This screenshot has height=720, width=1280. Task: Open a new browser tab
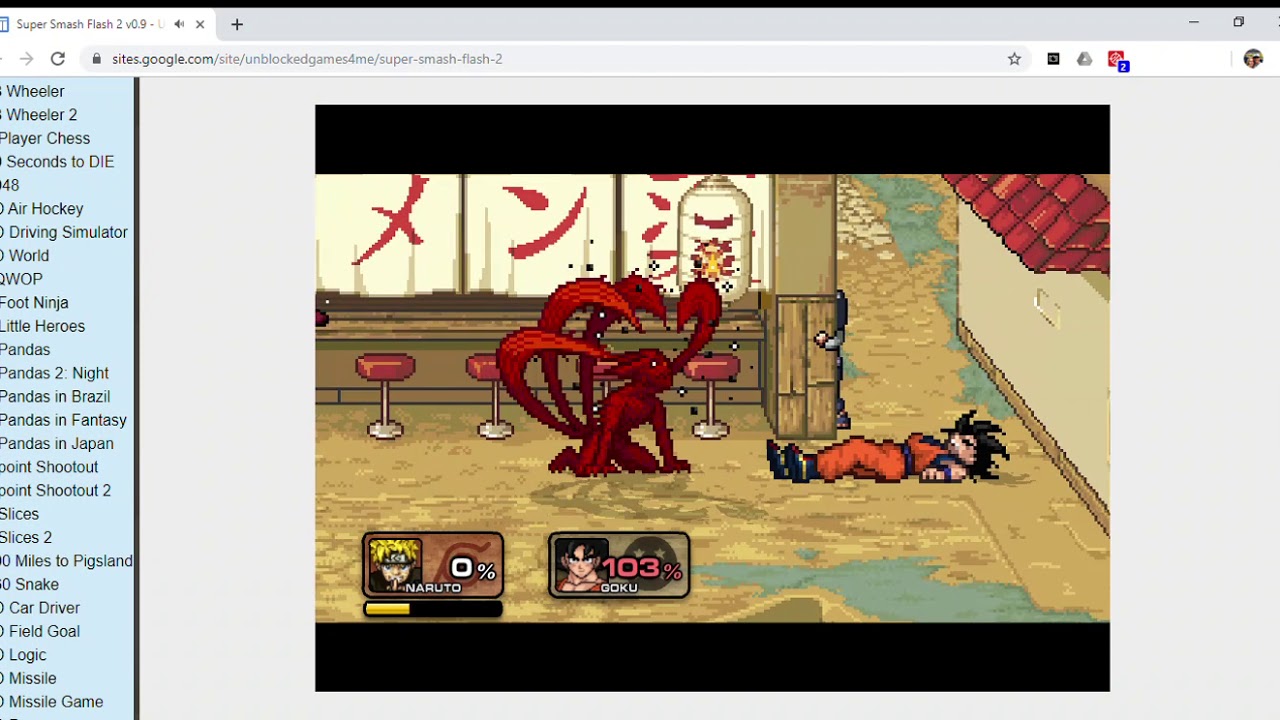(237, 24)
